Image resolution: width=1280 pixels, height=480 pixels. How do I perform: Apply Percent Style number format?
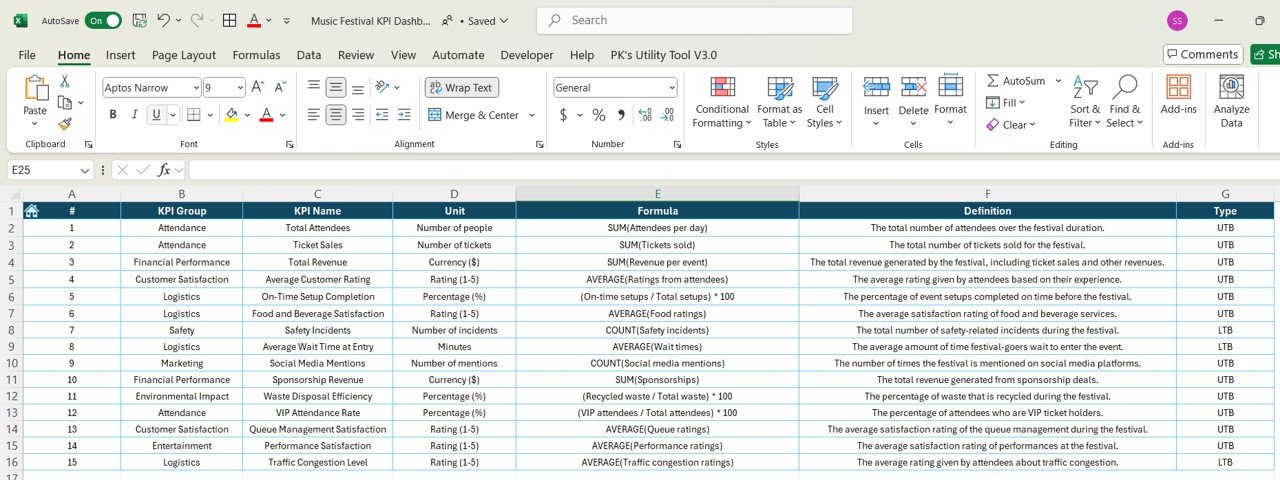pos(599,115)
